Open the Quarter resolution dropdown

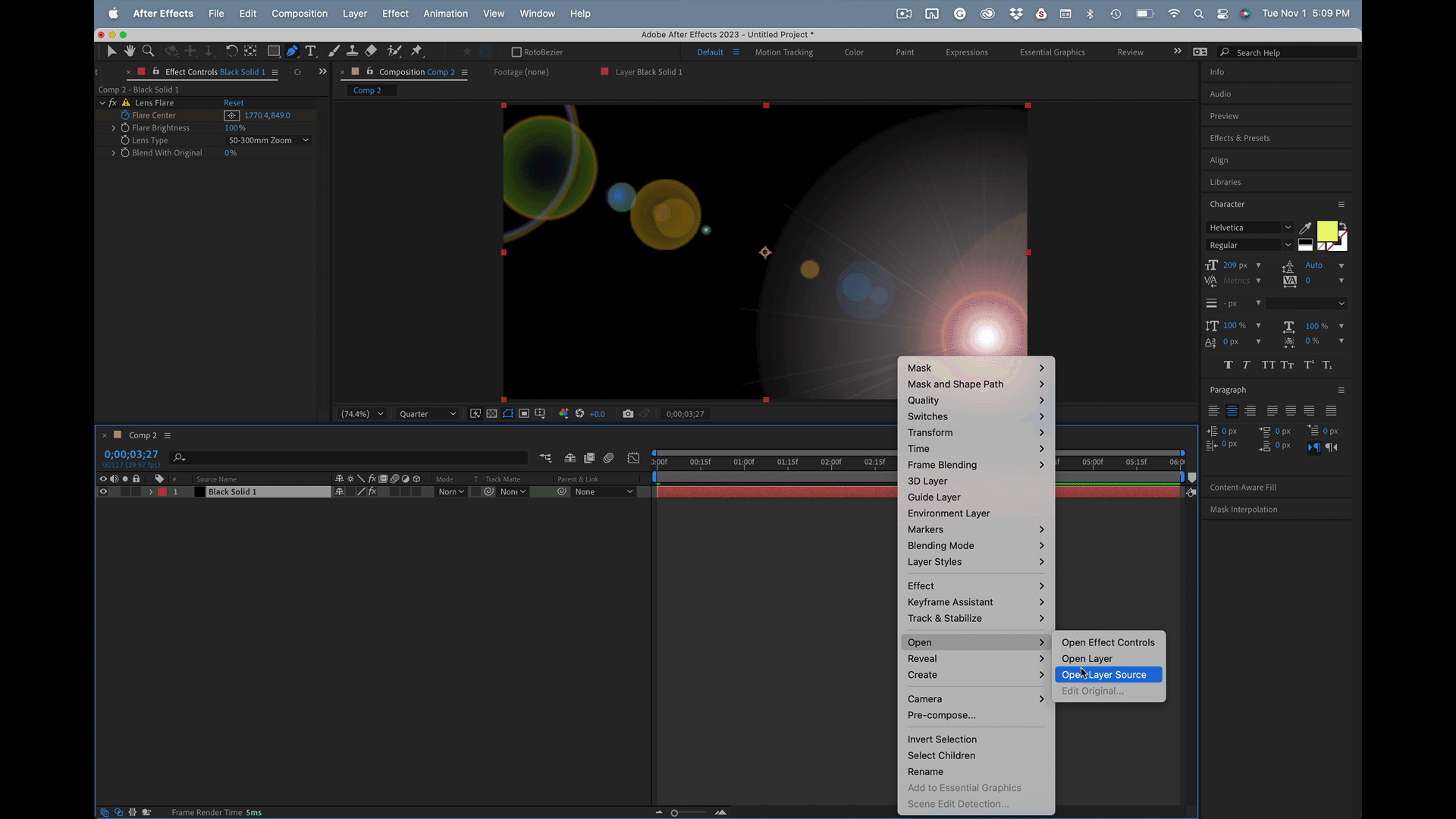pos(428,414)
